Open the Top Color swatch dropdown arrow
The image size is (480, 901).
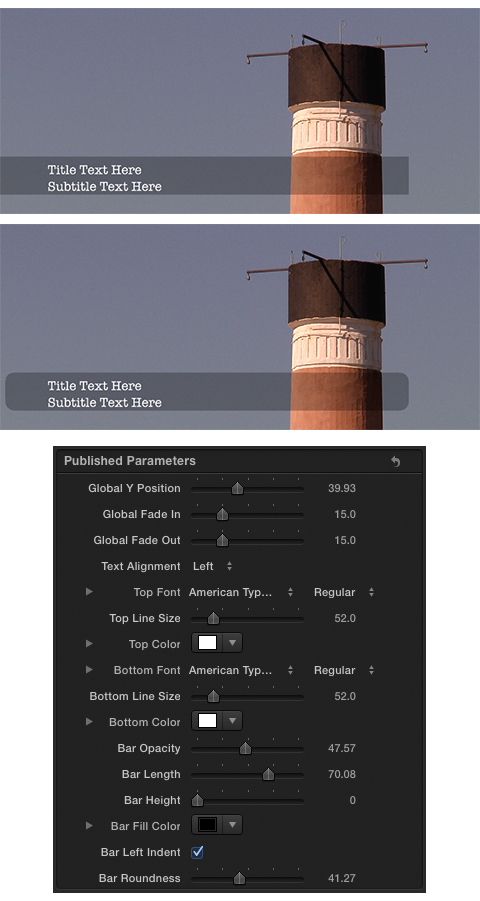pos(232,644)
